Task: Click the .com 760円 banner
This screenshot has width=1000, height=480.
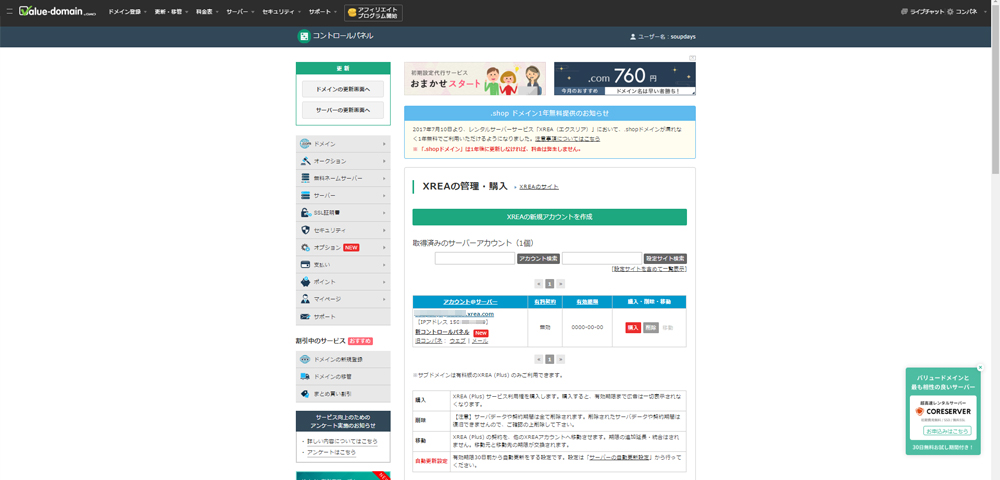Action: click(x=625, y=78)
